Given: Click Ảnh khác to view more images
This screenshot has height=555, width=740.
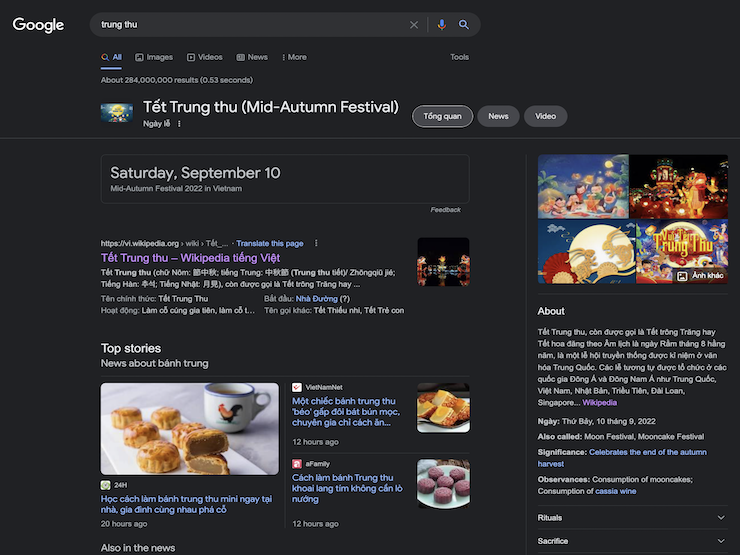Looking at the screenshot, I should point(700,275).
